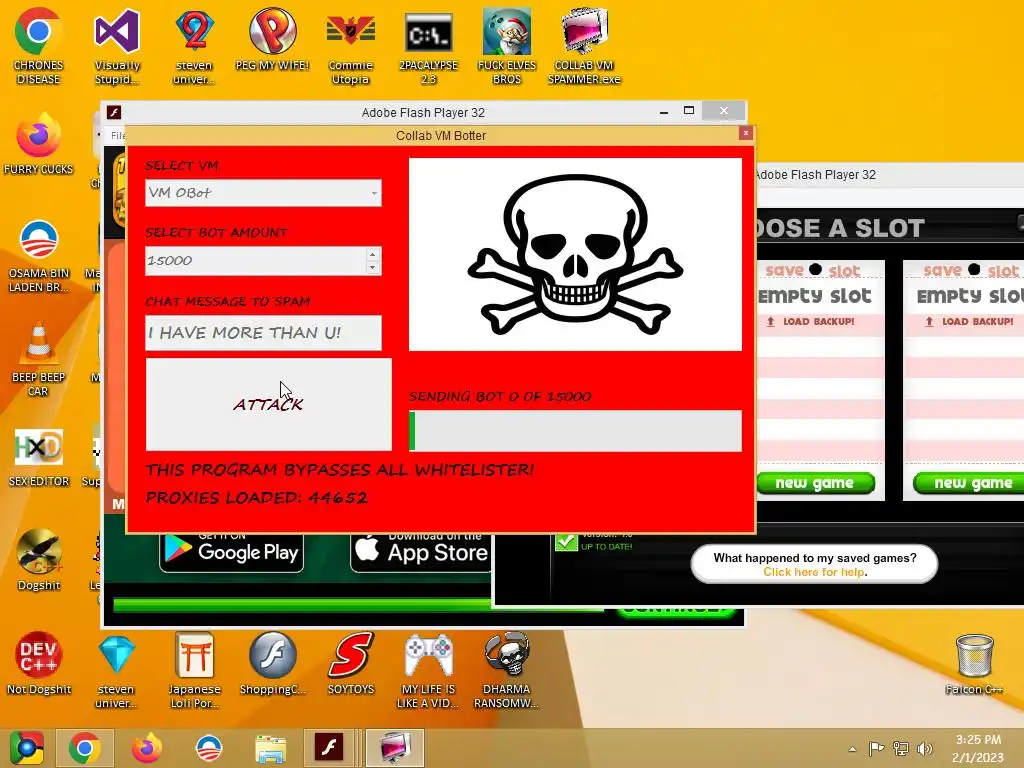The width and height of the screenshot is (1024, 768).
Task: Click the chat message to spam field
Action: [263, 332]
